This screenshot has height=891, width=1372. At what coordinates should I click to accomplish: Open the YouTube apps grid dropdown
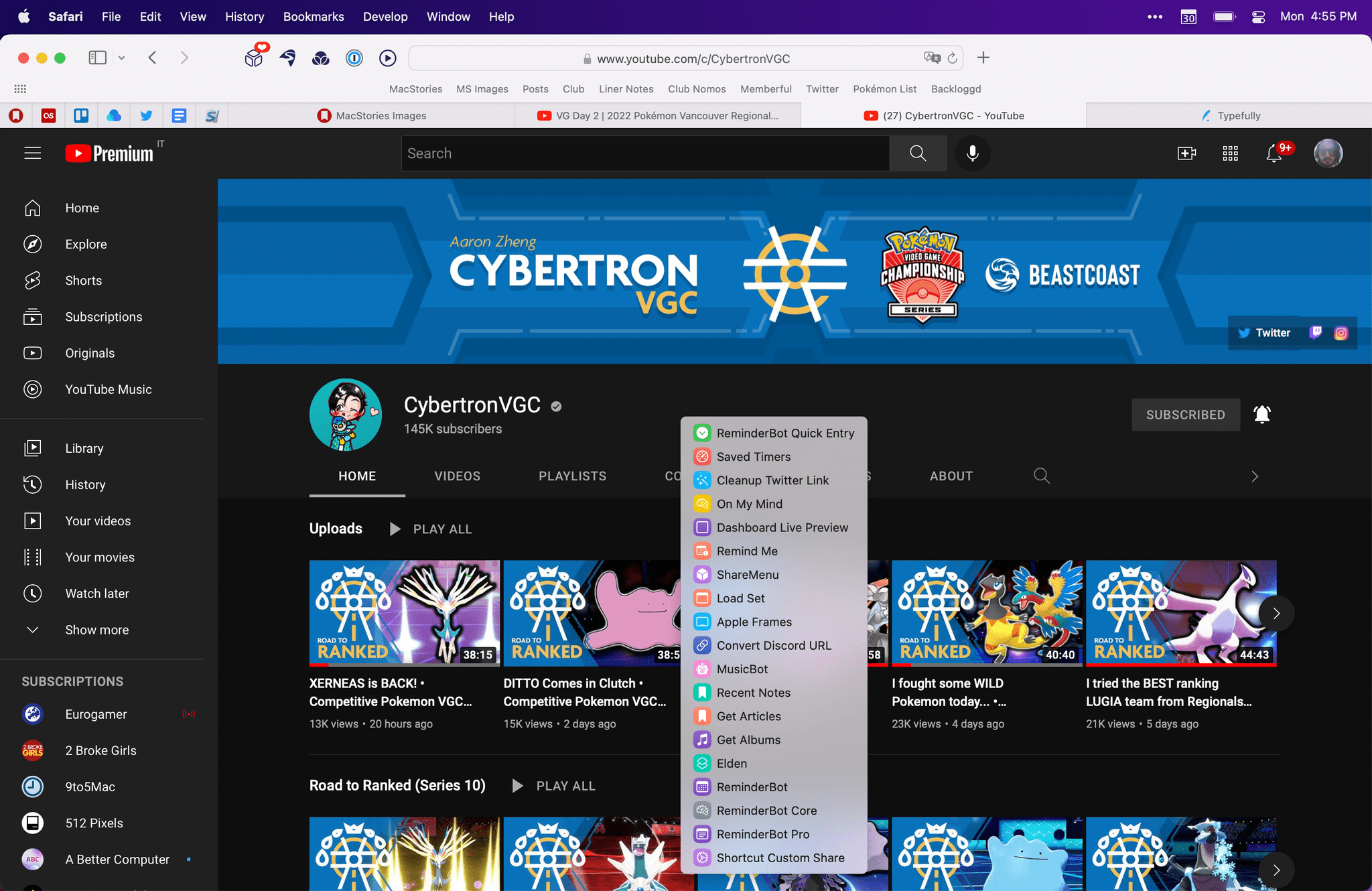[x=1231, y=153]
